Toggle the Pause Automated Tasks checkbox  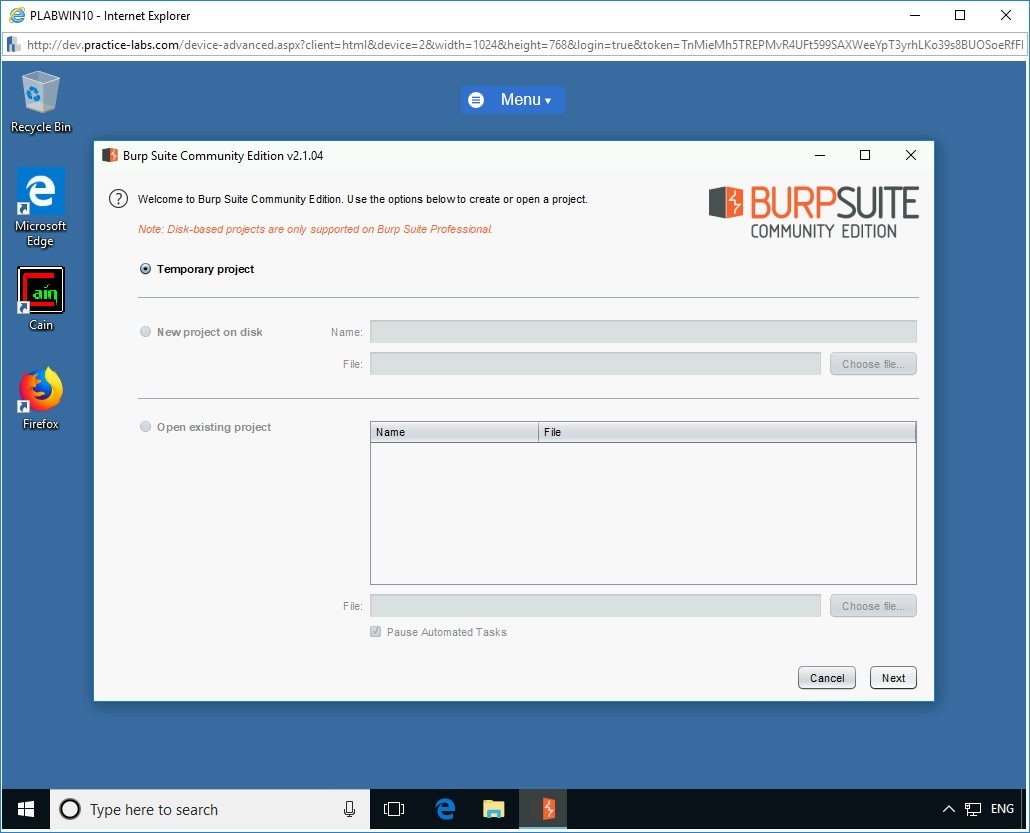(x=375, y=631)
